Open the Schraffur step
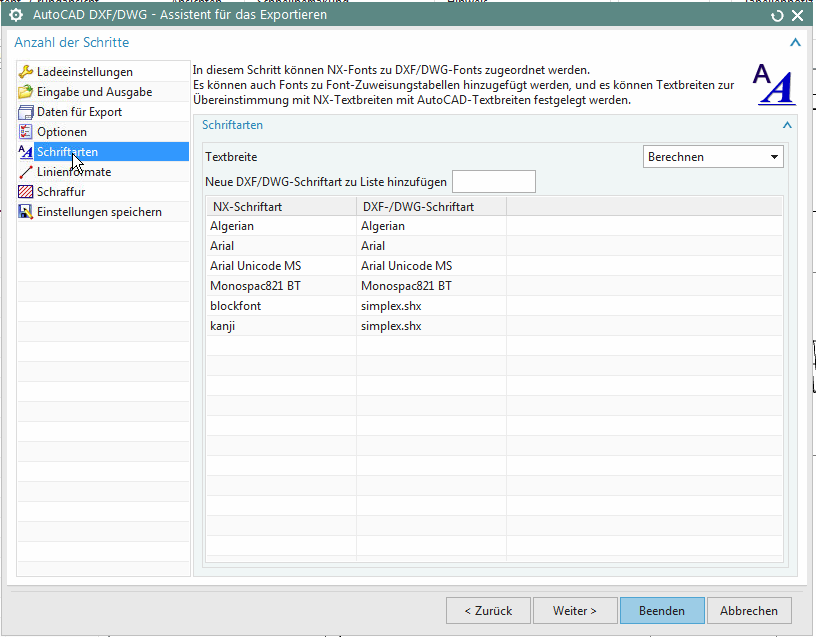The height and width of the screenshot is (637, 816). coord(61,192)
